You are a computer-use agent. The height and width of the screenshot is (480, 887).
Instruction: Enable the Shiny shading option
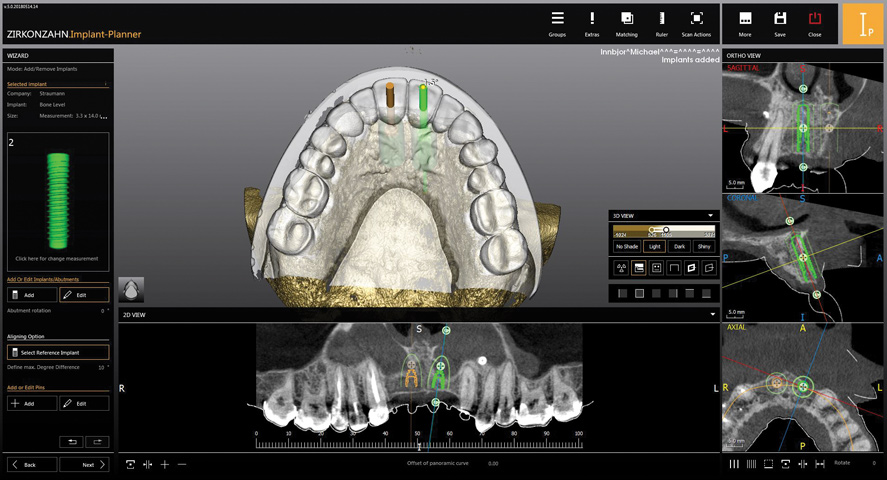pyautogui.click(x=706, y=246)
